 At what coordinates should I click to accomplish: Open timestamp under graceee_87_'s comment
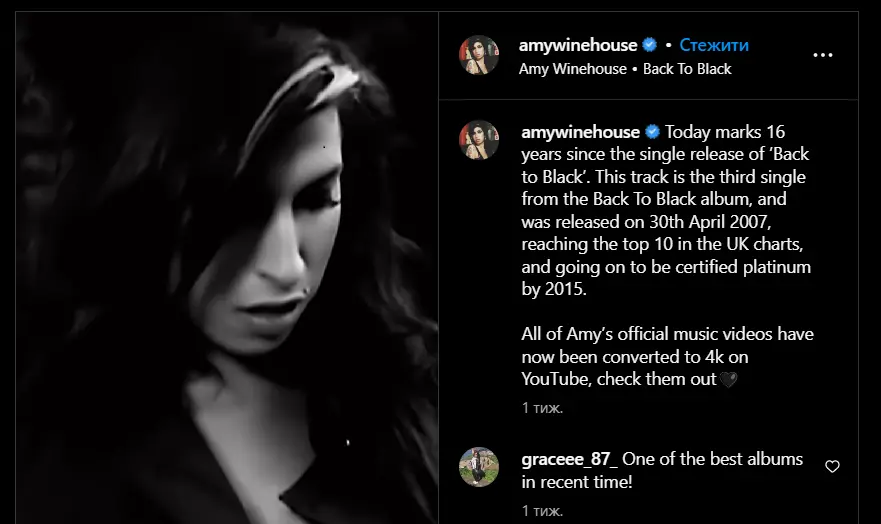tap(542, 511)
